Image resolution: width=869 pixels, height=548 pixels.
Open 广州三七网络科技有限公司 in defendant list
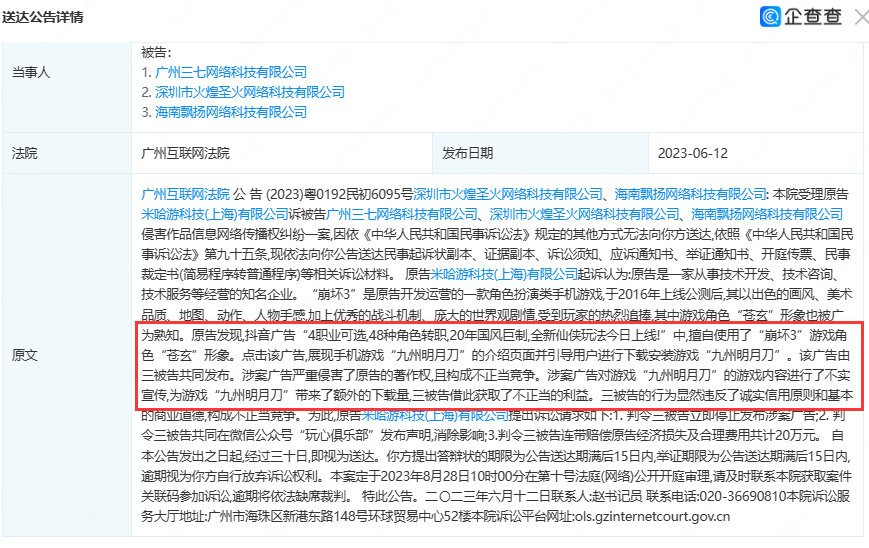(x=231, y=72)
